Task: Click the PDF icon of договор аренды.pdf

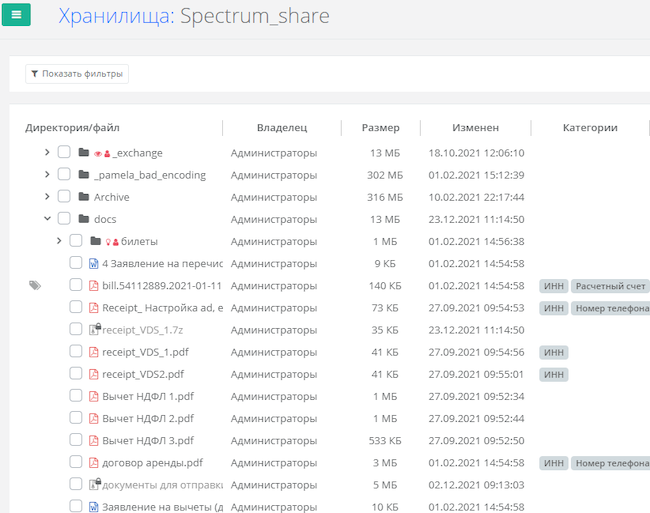Action: click(94, 463)
